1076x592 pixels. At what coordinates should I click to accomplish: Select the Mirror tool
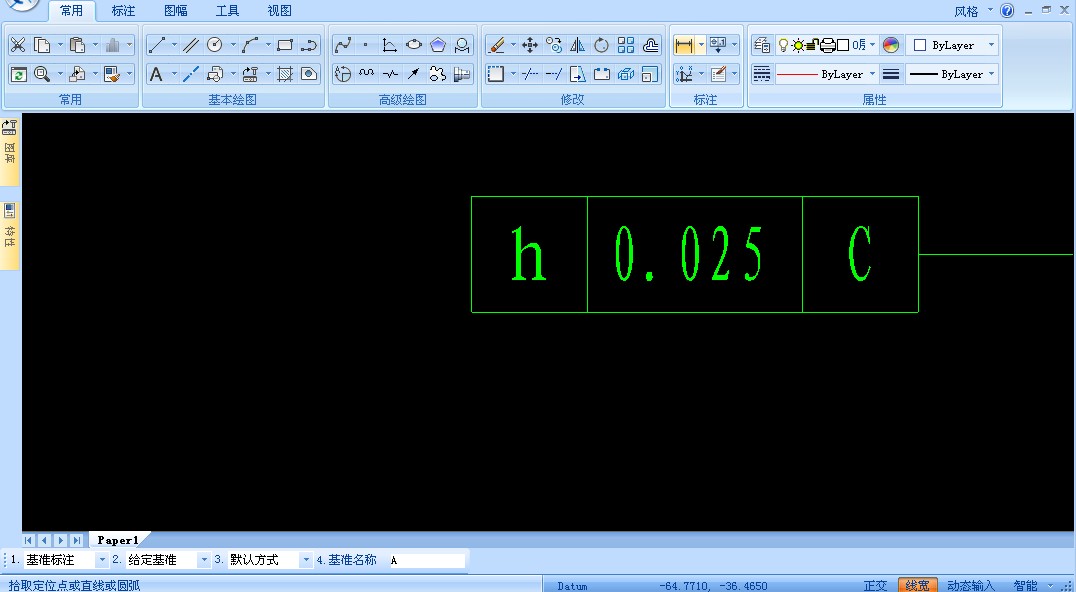pos(578,45)
